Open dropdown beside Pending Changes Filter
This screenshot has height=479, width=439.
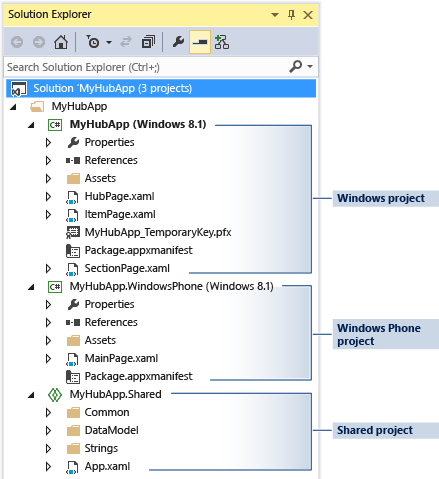[109, 43]
